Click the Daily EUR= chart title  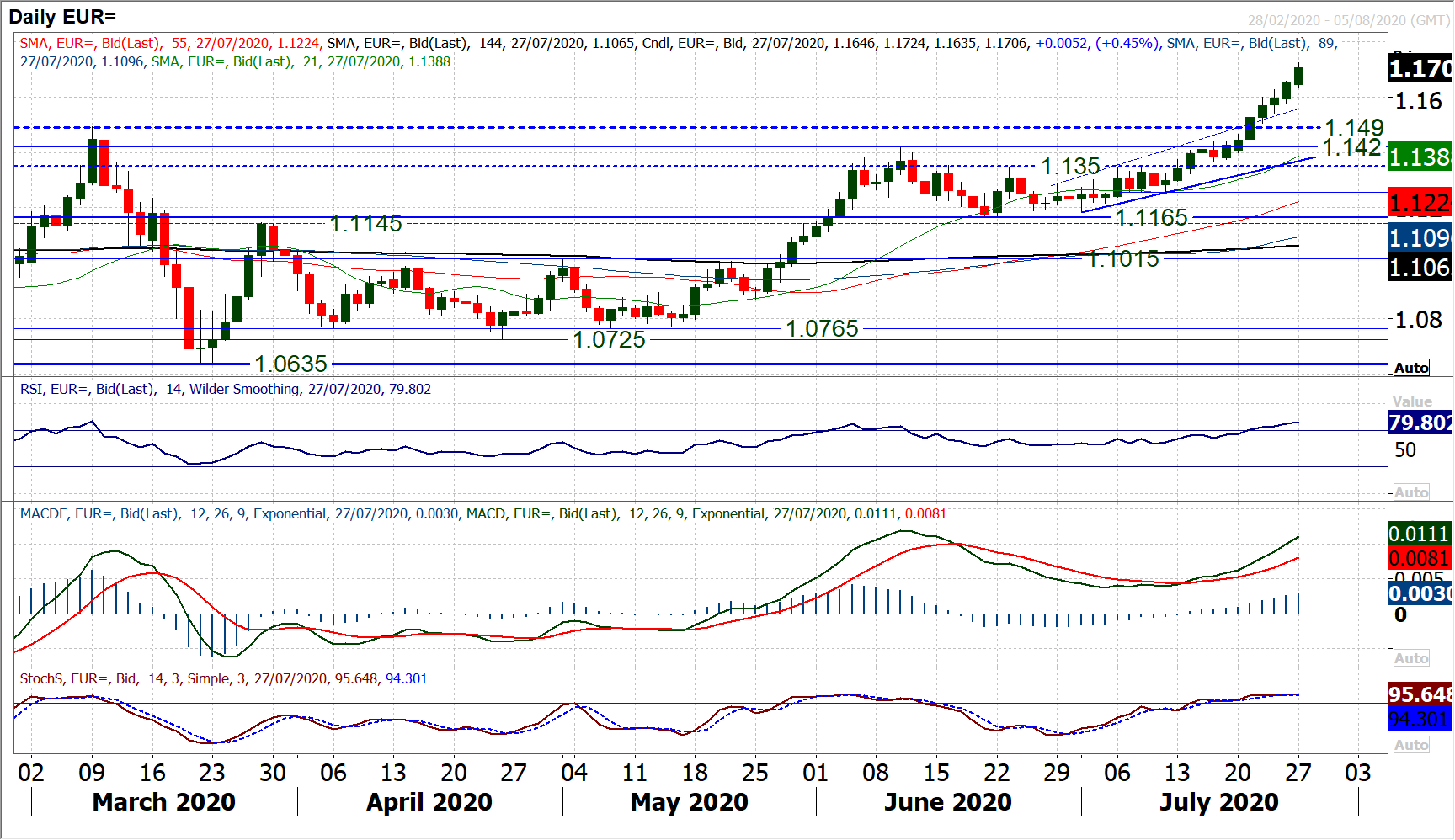click(62, 16)
